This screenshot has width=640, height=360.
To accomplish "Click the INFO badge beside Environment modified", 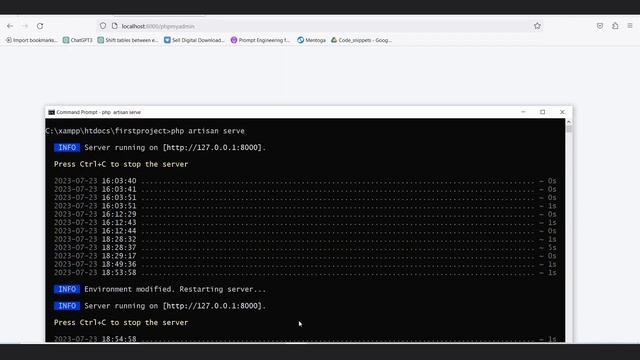I will [x=67, y=289].
